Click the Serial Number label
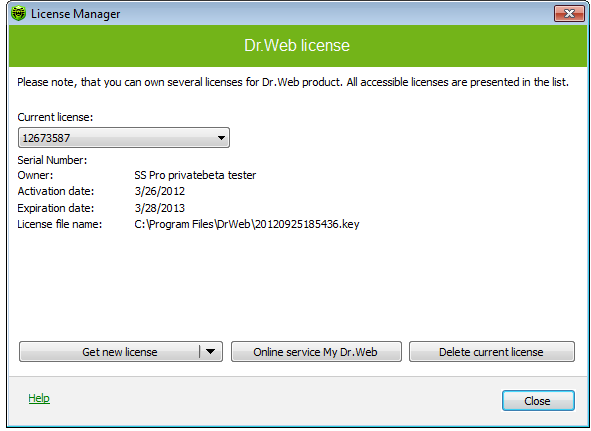The height and width of the screenshot is (431, 591). (x=52, y=160)
